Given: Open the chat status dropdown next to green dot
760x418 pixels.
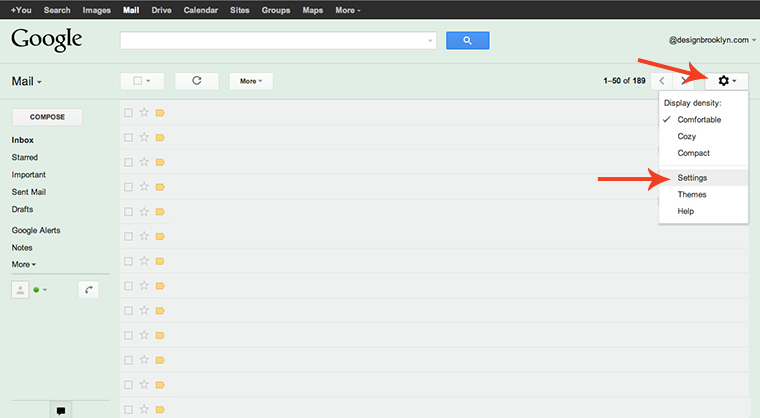Looking at the screenshot, I should (45, 290).
